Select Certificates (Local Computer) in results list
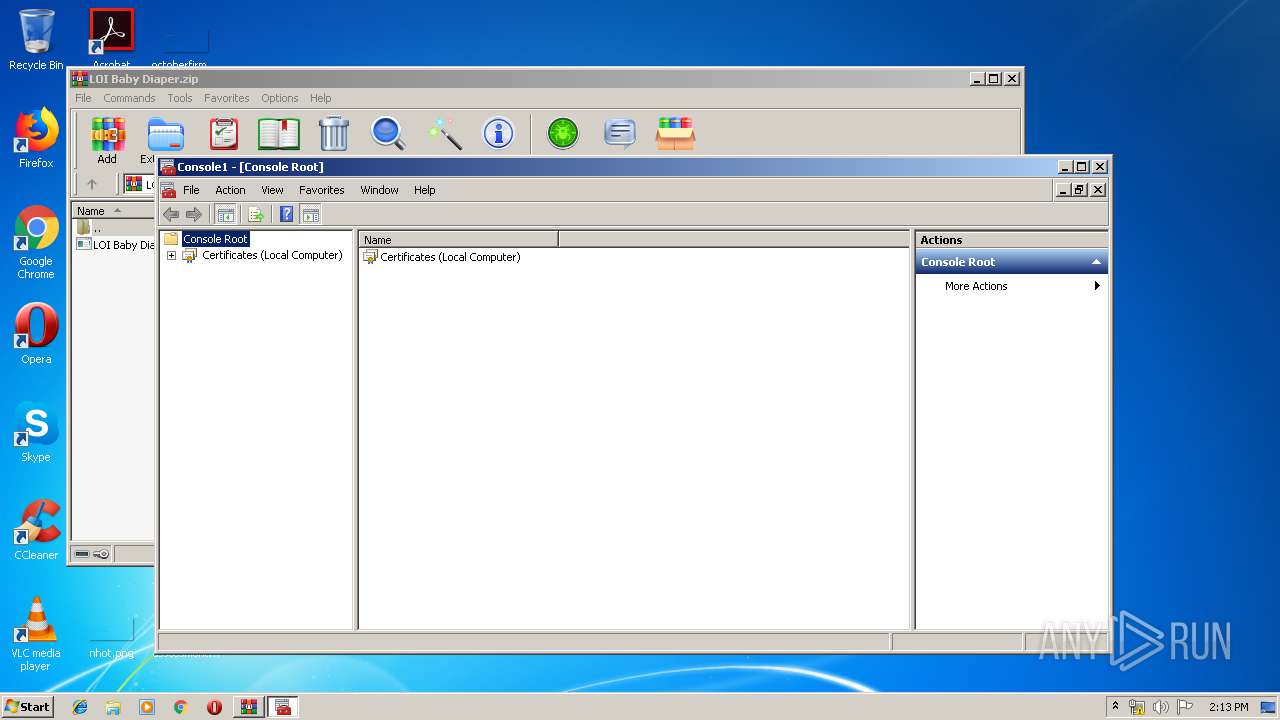 click(x=450, y=257)
